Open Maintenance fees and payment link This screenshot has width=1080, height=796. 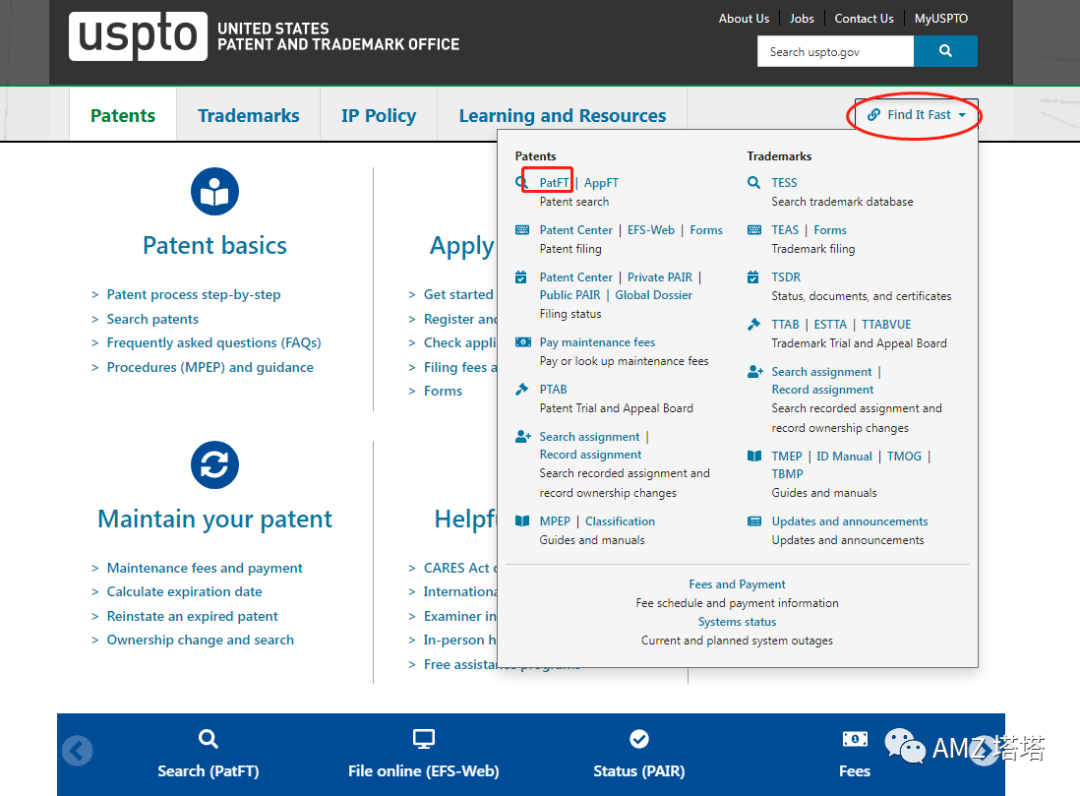(205, 568)
